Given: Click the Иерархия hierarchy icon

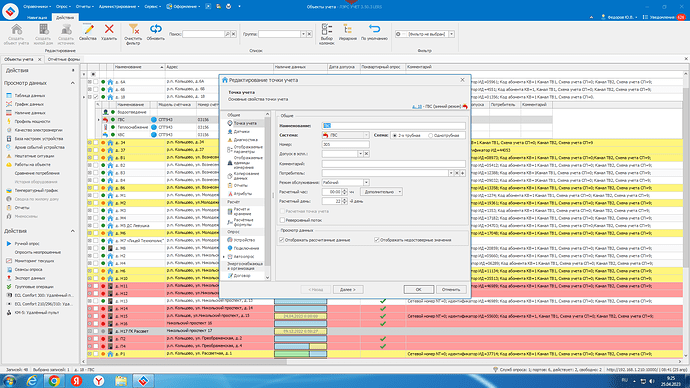Looking at the screenshot, I should (x=348, y=29).
